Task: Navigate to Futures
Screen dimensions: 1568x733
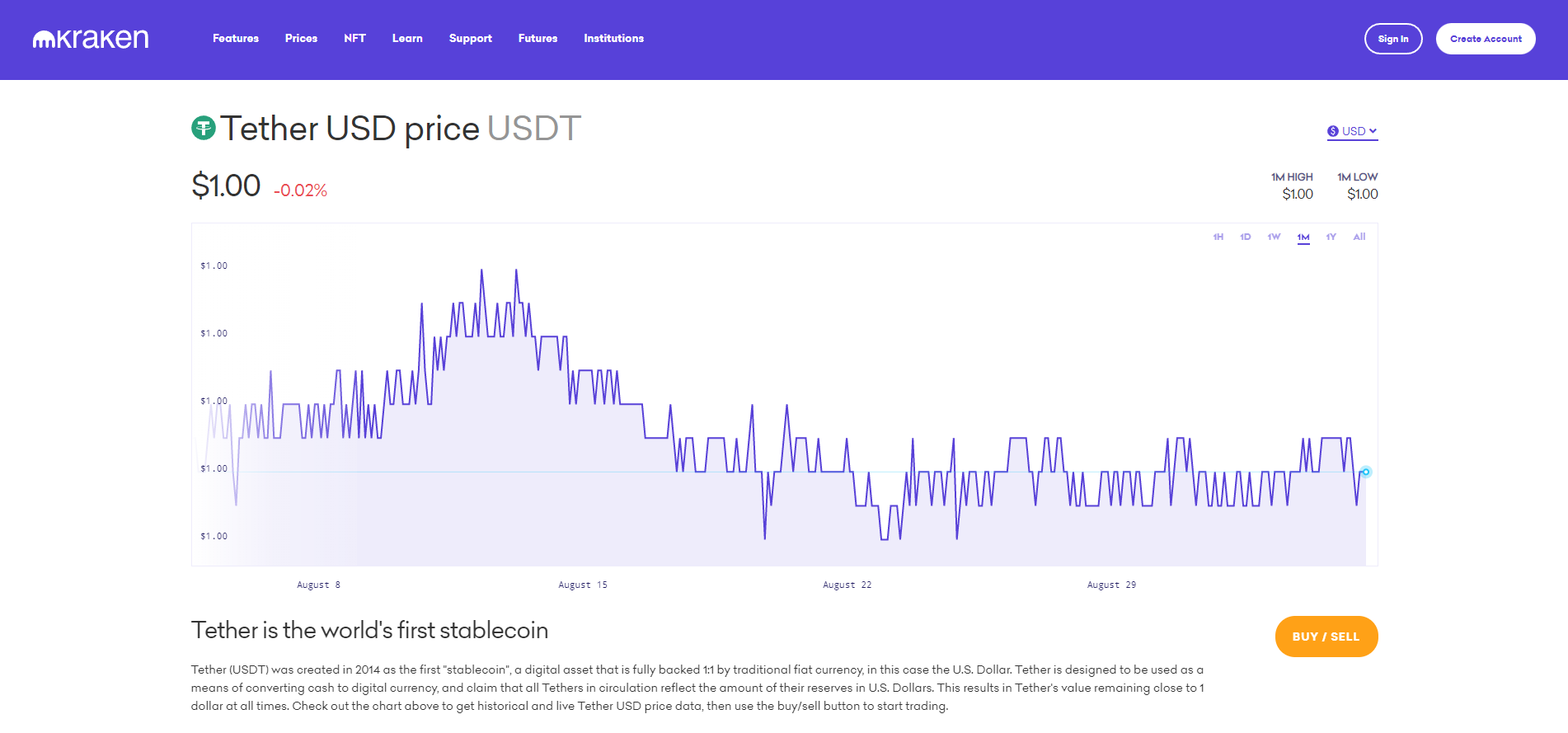Action: coord(538,39)
